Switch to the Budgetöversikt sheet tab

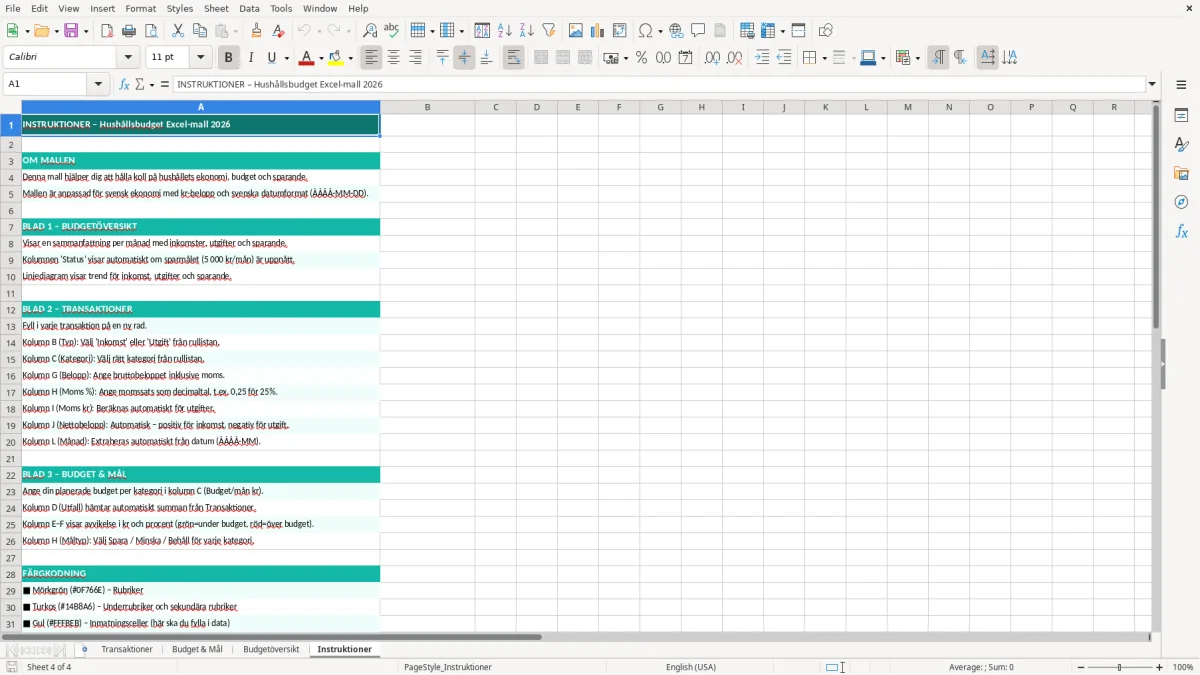(271, 649)
